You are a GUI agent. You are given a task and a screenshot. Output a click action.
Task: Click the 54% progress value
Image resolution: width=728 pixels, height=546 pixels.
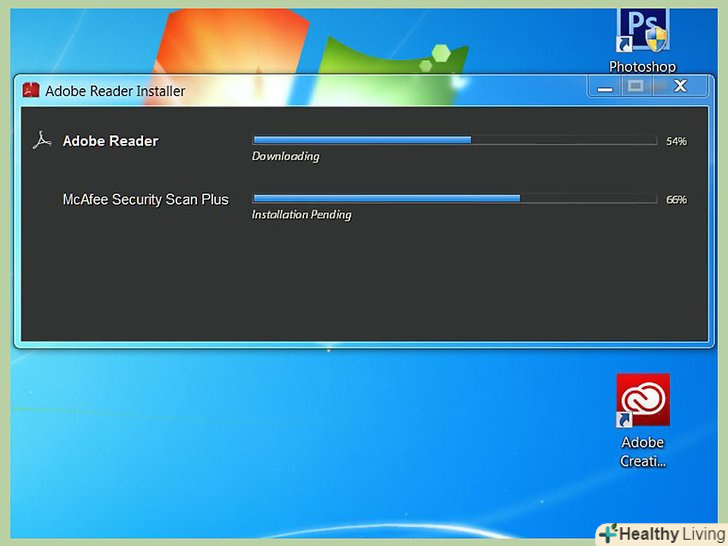click(676, 141)
